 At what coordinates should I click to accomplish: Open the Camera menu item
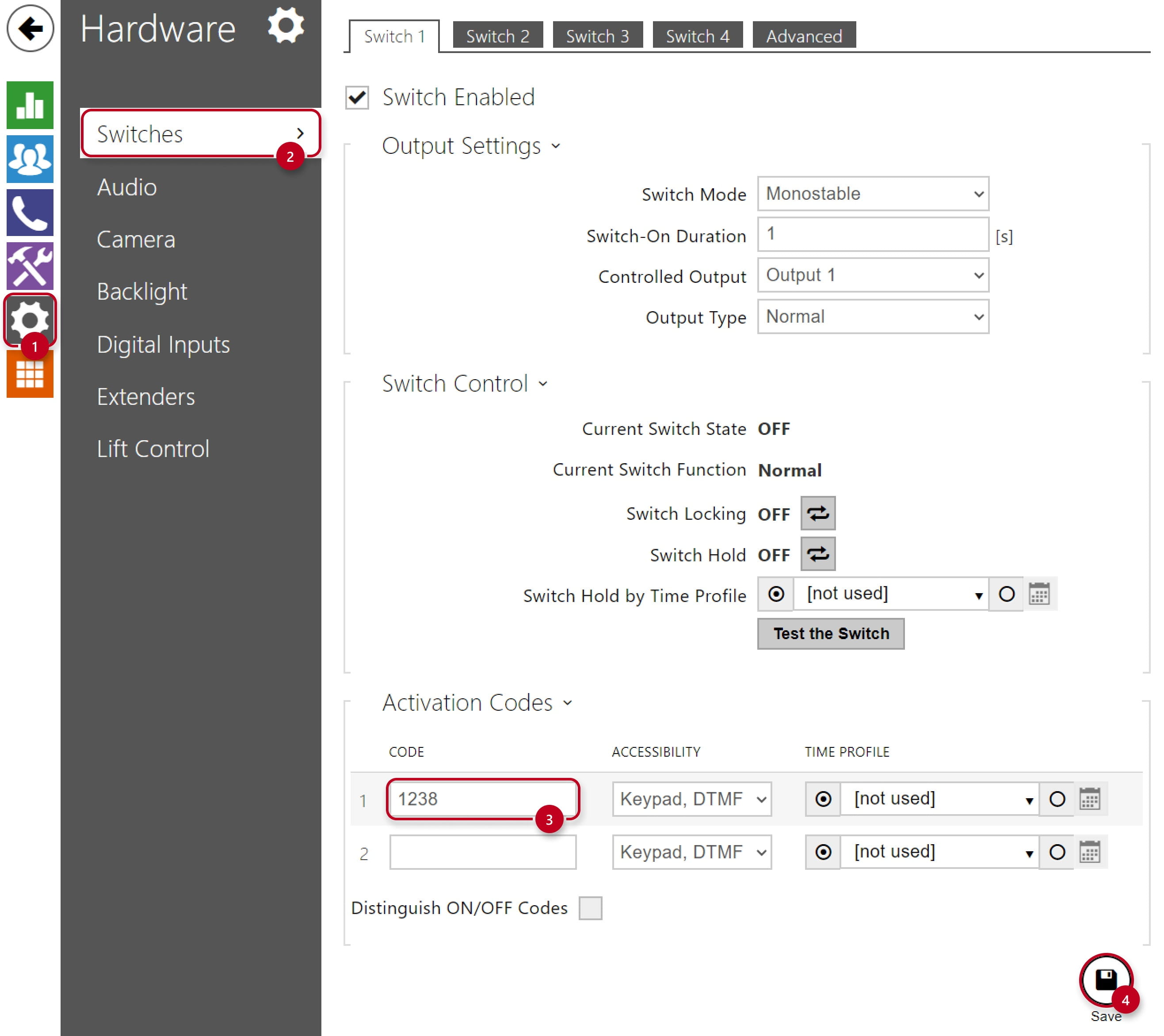(x=136, y=240)
